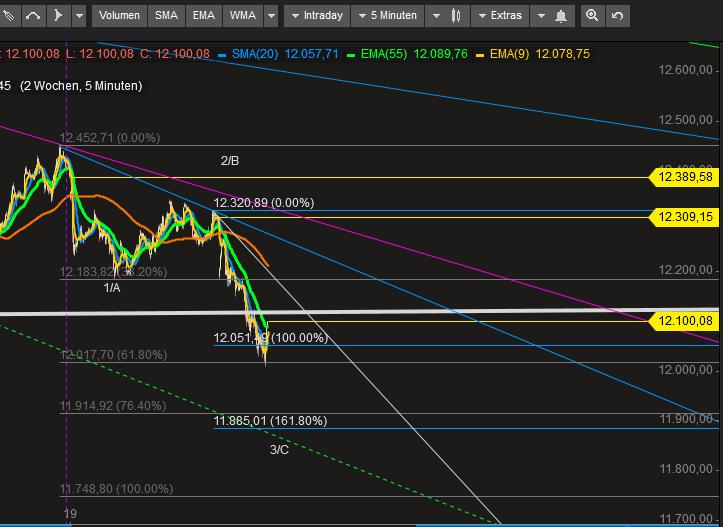Click the low value L: 12.100,08
The image size is (723, 527).
[100, 54]
